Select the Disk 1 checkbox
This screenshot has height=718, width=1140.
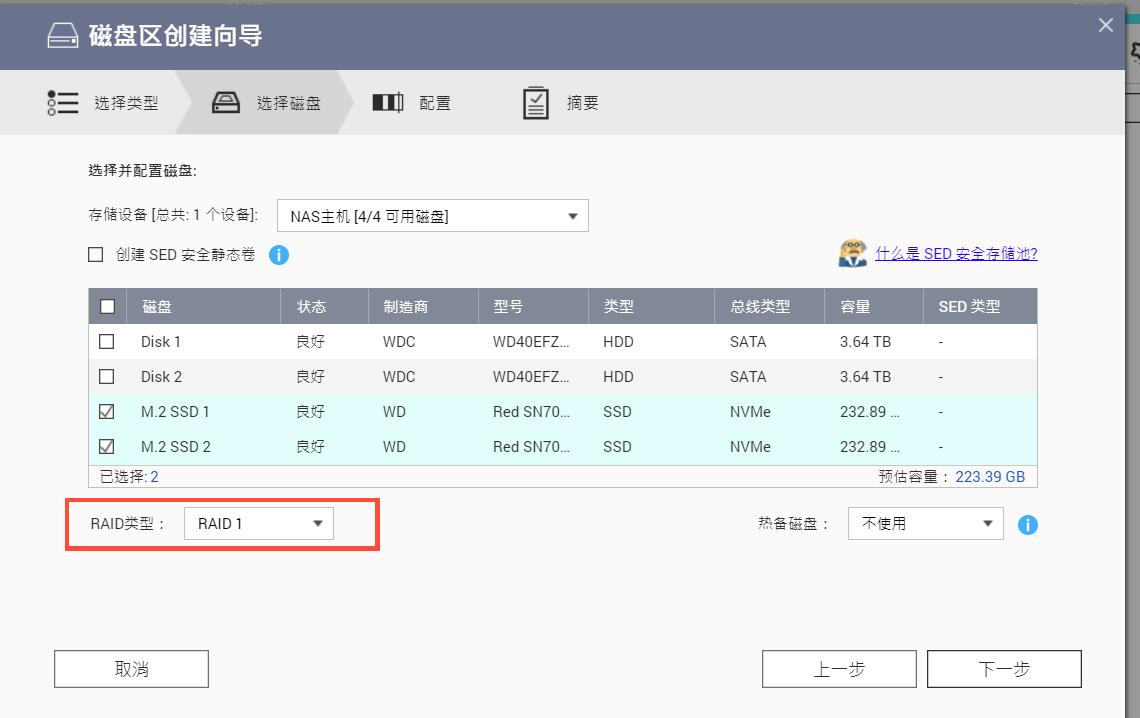click(x=107, y=341)
